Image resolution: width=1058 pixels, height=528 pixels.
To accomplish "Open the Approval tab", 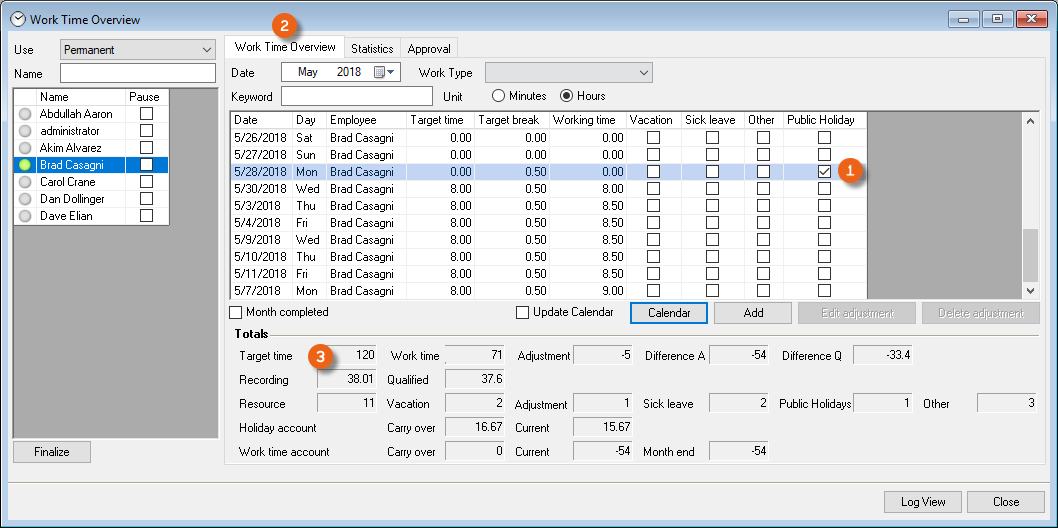I will 429,48.
